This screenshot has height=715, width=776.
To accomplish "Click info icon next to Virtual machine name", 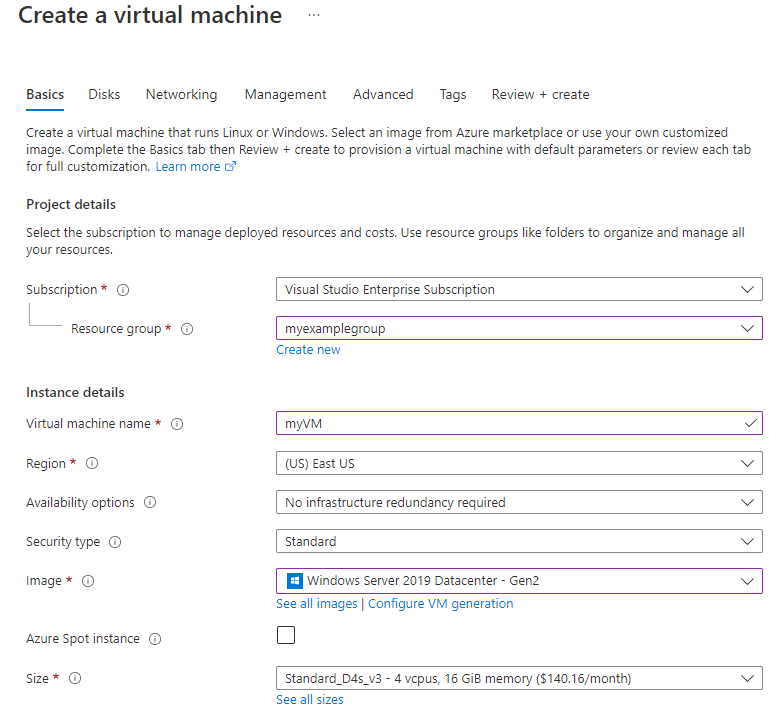I will [x=177, y=424].
